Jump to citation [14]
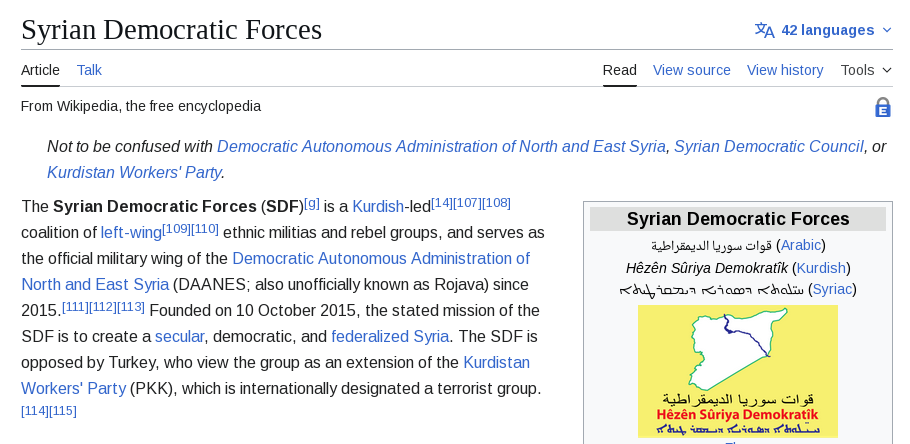This screenshot has width=910, height=444. pyautogui.click(x=442, y=203)
